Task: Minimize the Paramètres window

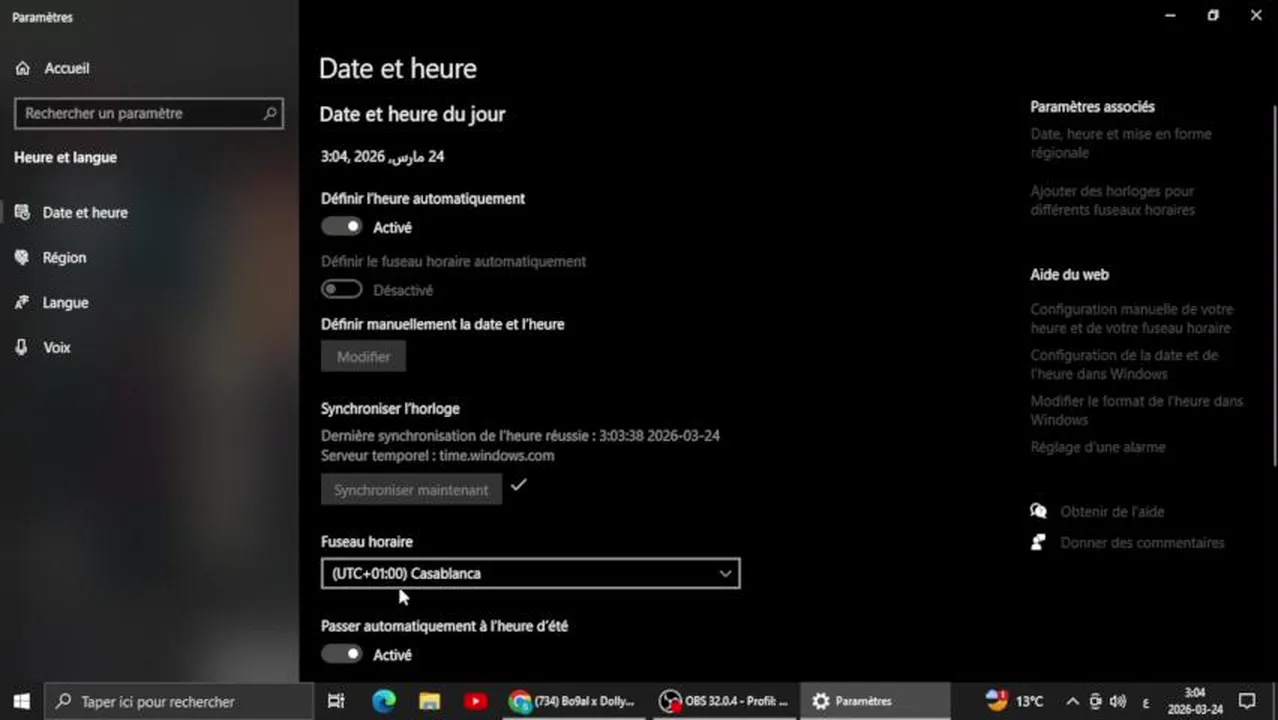Action: (x=1169, y=15)
